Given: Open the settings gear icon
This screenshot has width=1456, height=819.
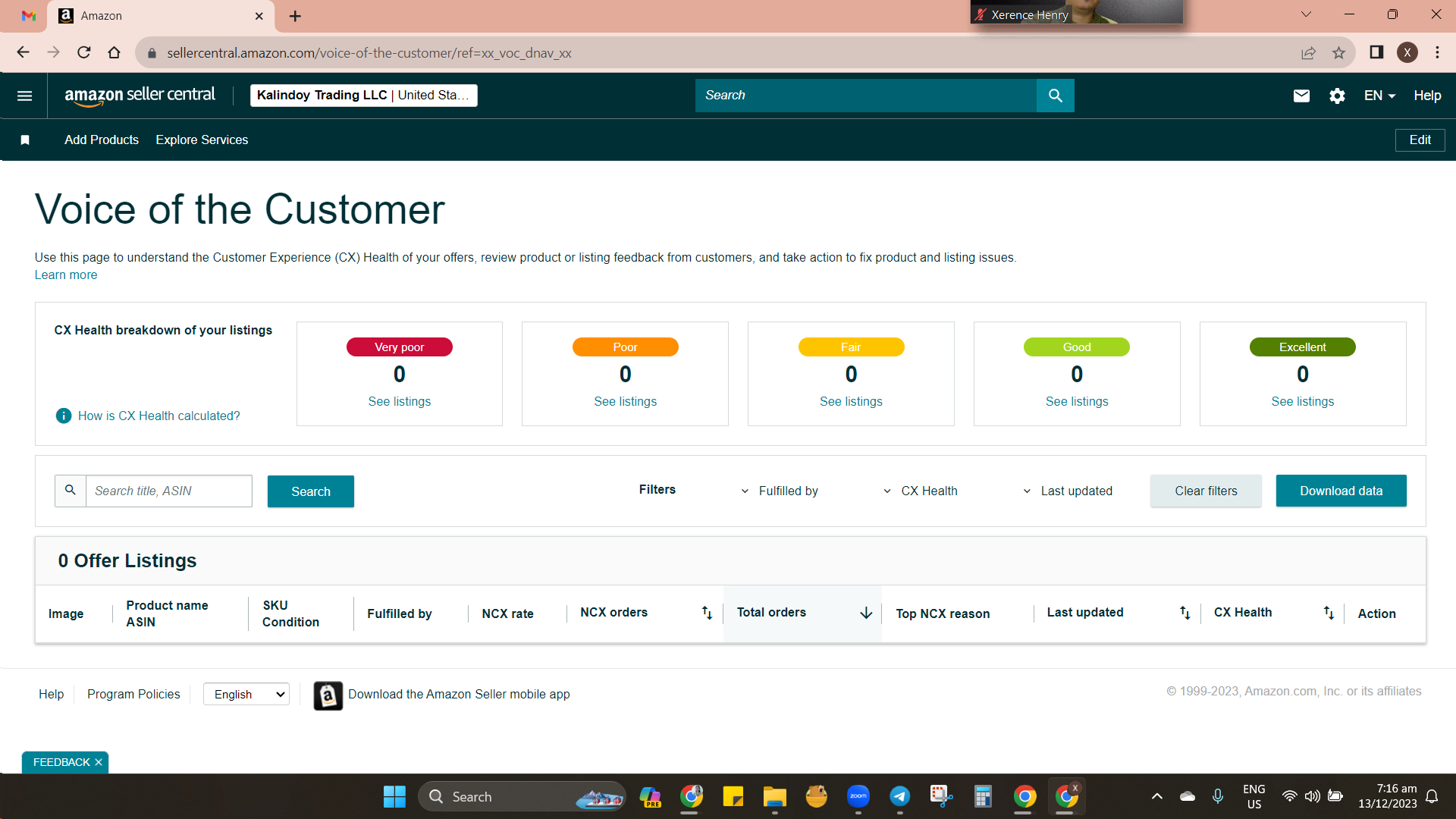Looking at the screenshot, I should pos(1337,96).
